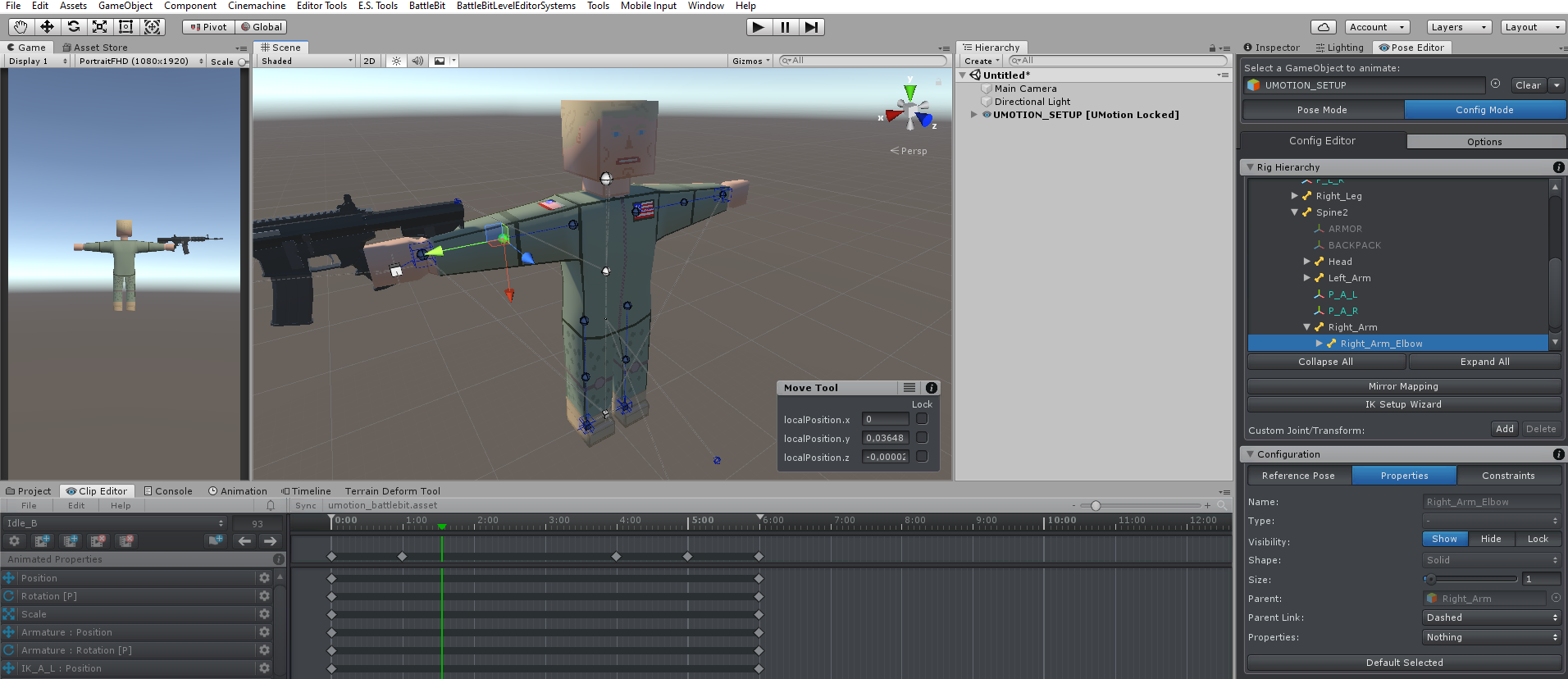The height and width of the screenshot is (679, 1568).
Task: Toggle scene audio speaker icon
Action: (417, 61)
